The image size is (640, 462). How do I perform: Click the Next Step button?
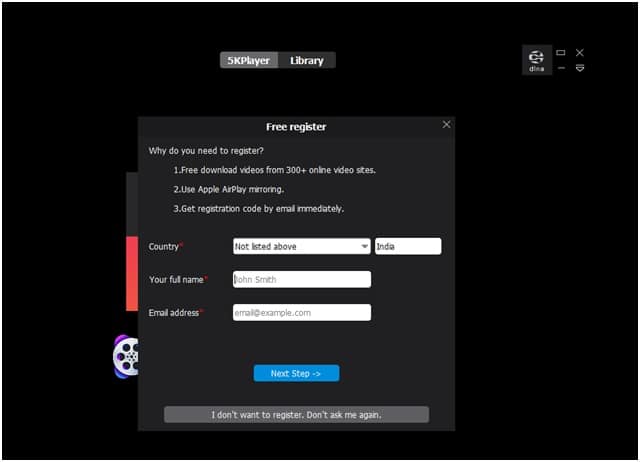point(296,373)
